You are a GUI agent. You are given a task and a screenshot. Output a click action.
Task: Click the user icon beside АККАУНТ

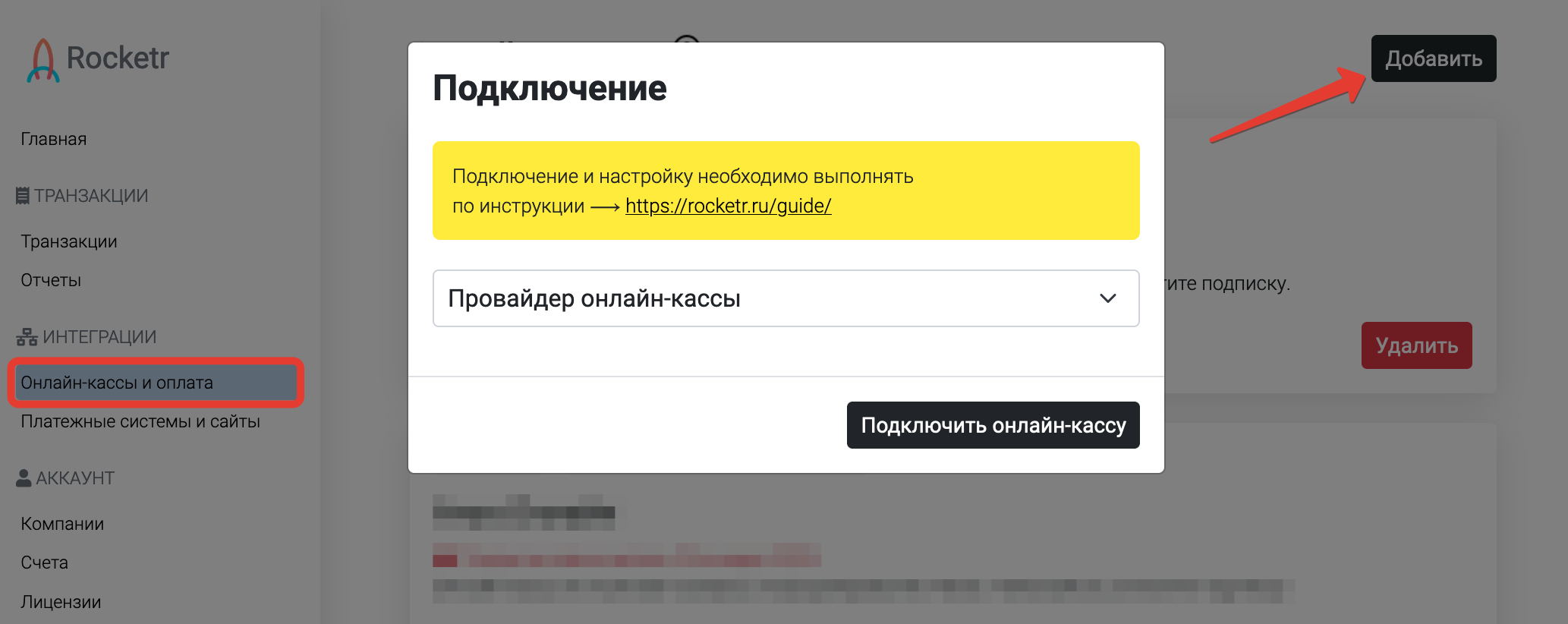24,478
